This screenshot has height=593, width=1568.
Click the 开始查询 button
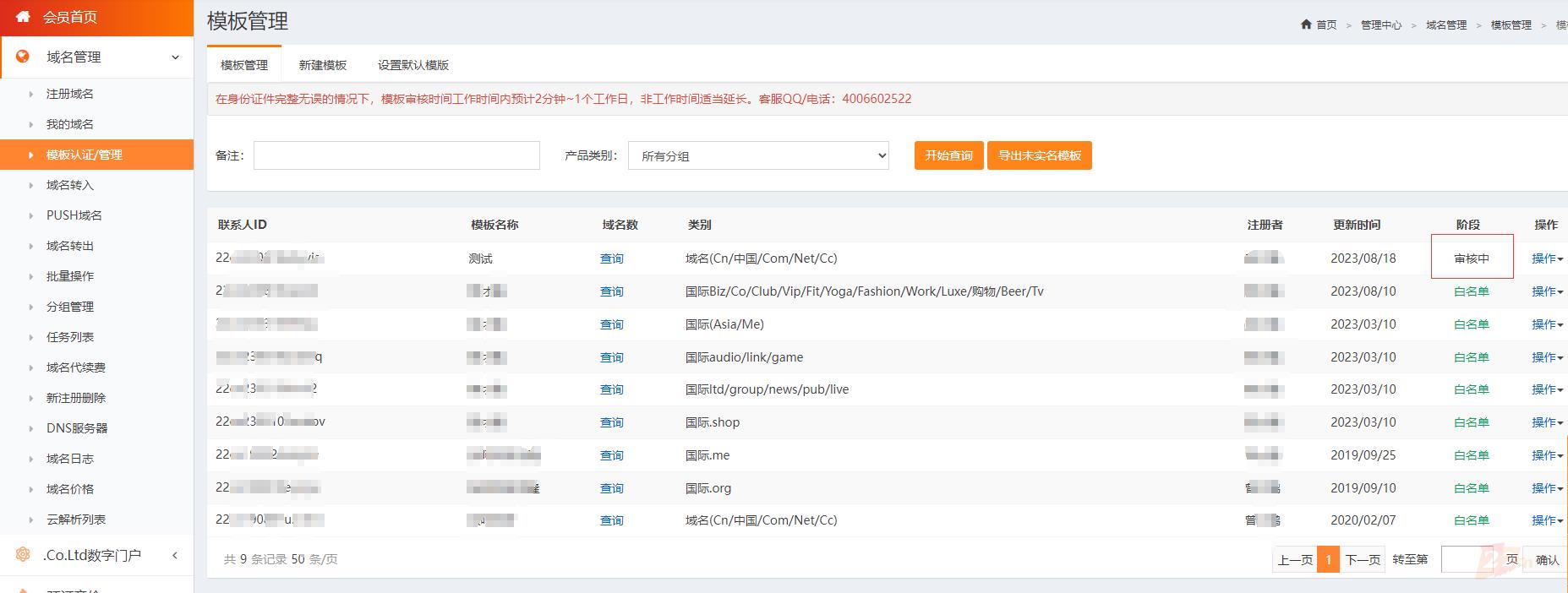[948, 155]
